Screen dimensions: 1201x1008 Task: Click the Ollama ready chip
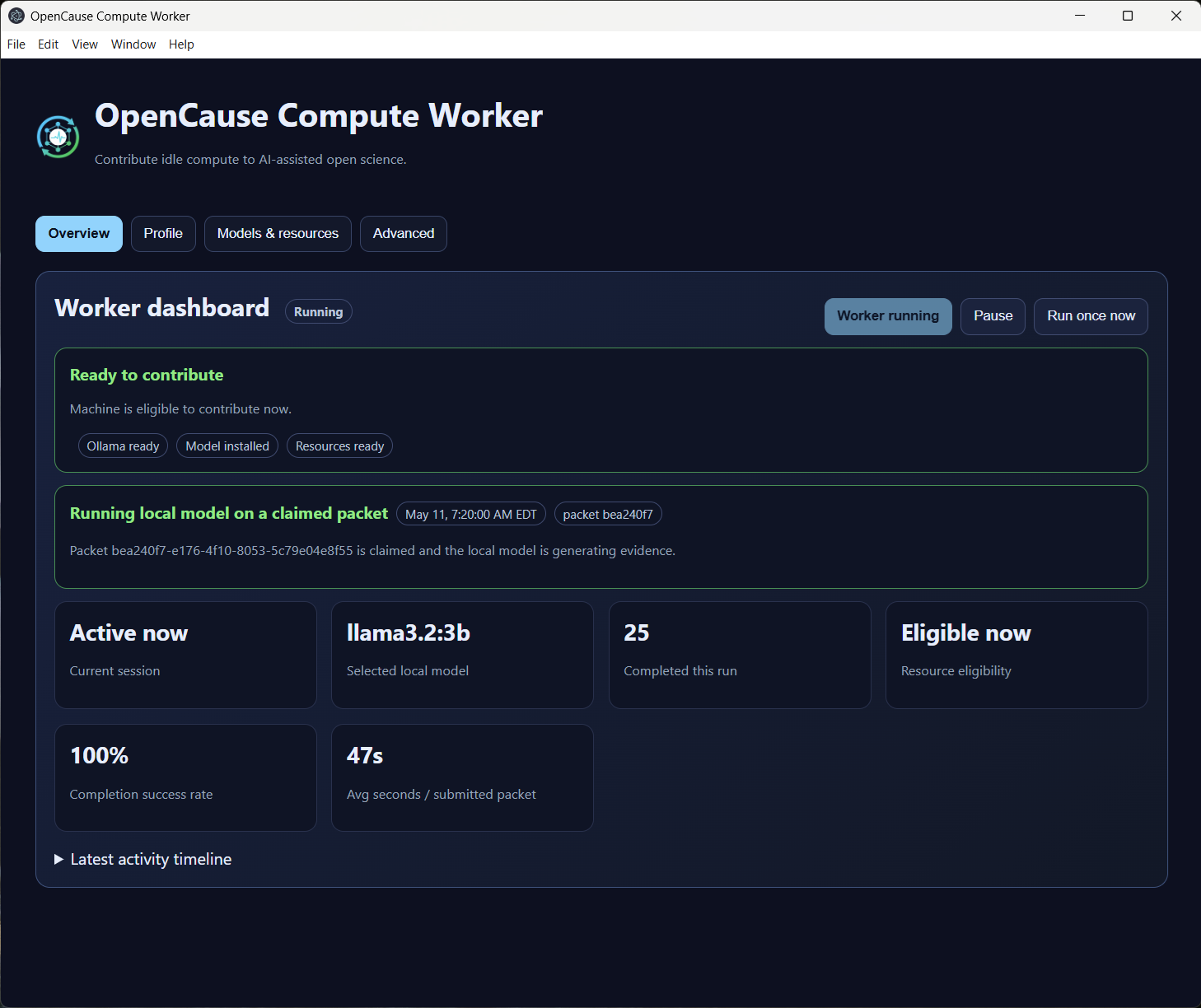(123, 446)
